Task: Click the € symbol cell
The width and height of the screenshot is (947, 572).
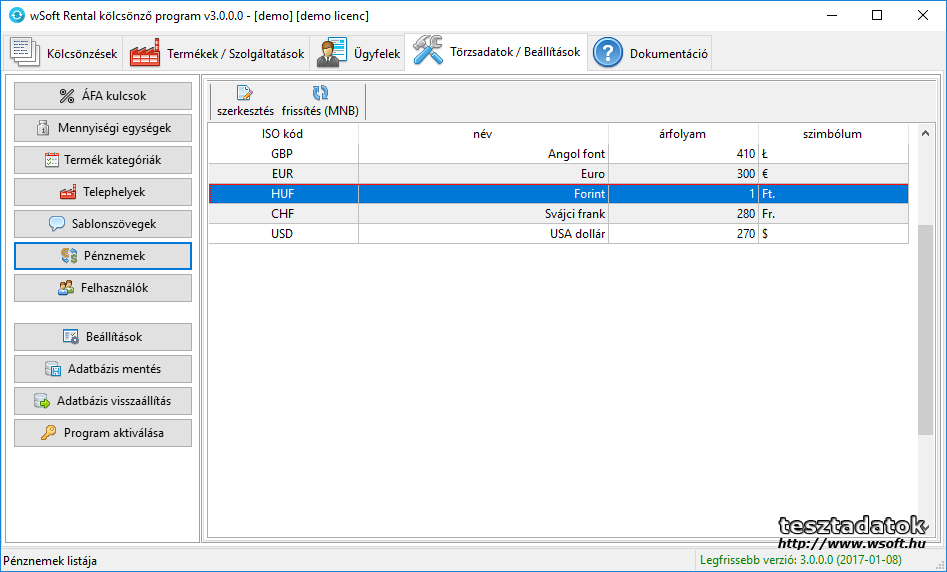Action: [833, 174]
